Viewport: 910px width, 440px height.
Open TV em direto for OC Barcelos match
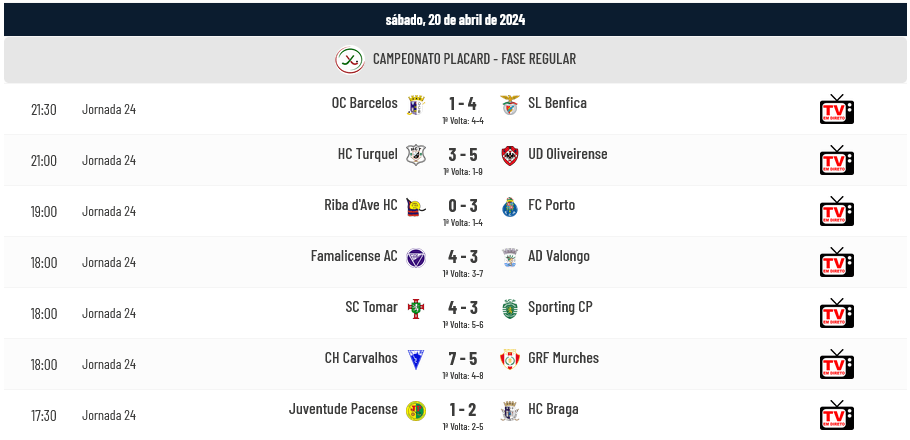836,109
